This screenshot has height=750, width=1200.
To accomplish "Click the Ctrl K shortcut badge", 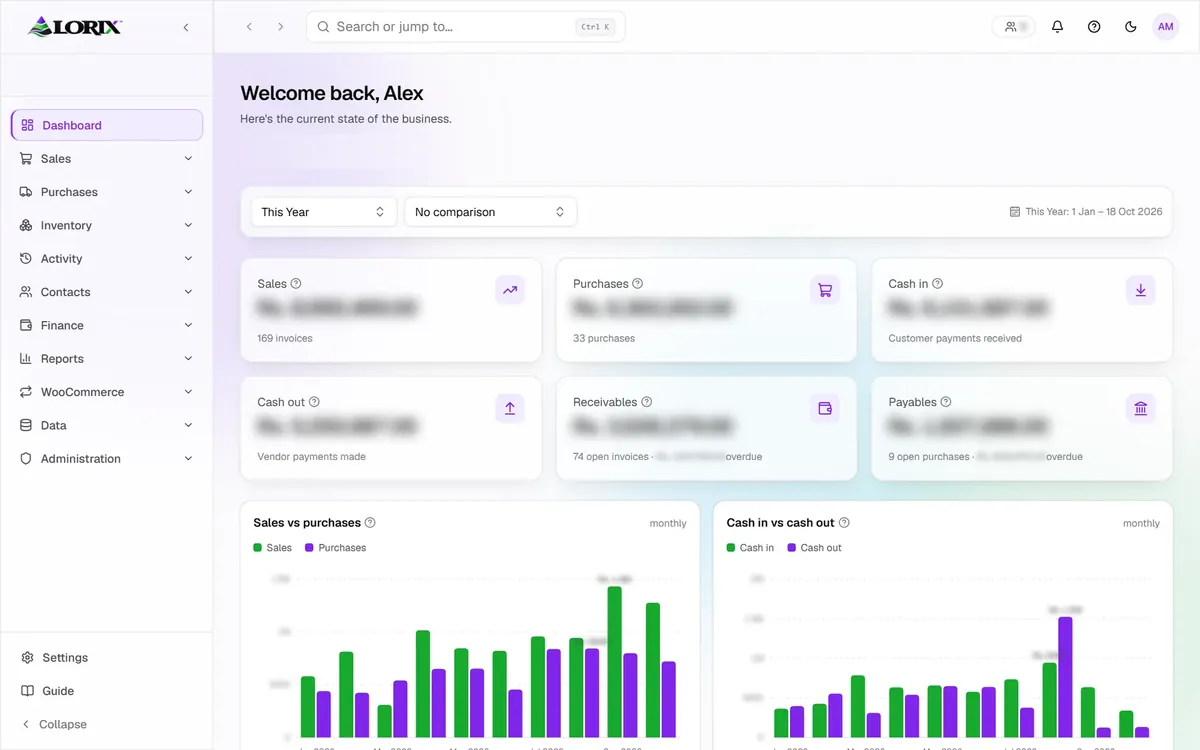I will [x=596, y=27].
